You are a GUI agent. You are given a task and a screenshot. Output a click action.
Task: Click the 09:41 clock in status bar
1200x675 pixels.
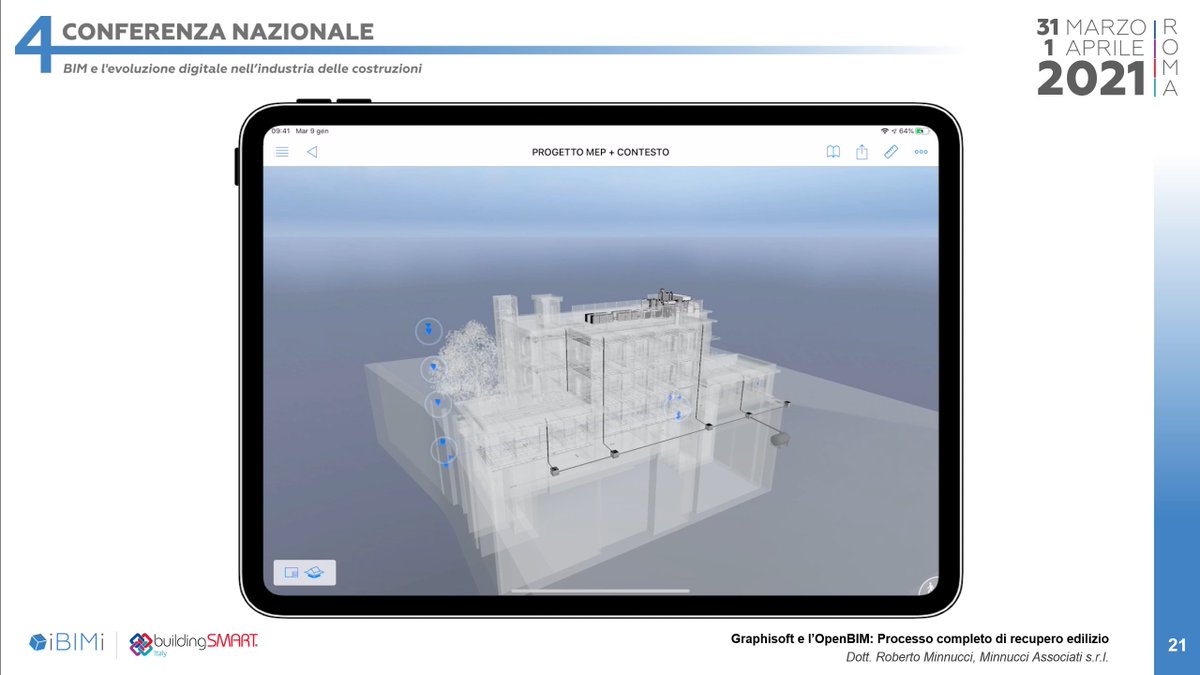click(x=281, y=131)
